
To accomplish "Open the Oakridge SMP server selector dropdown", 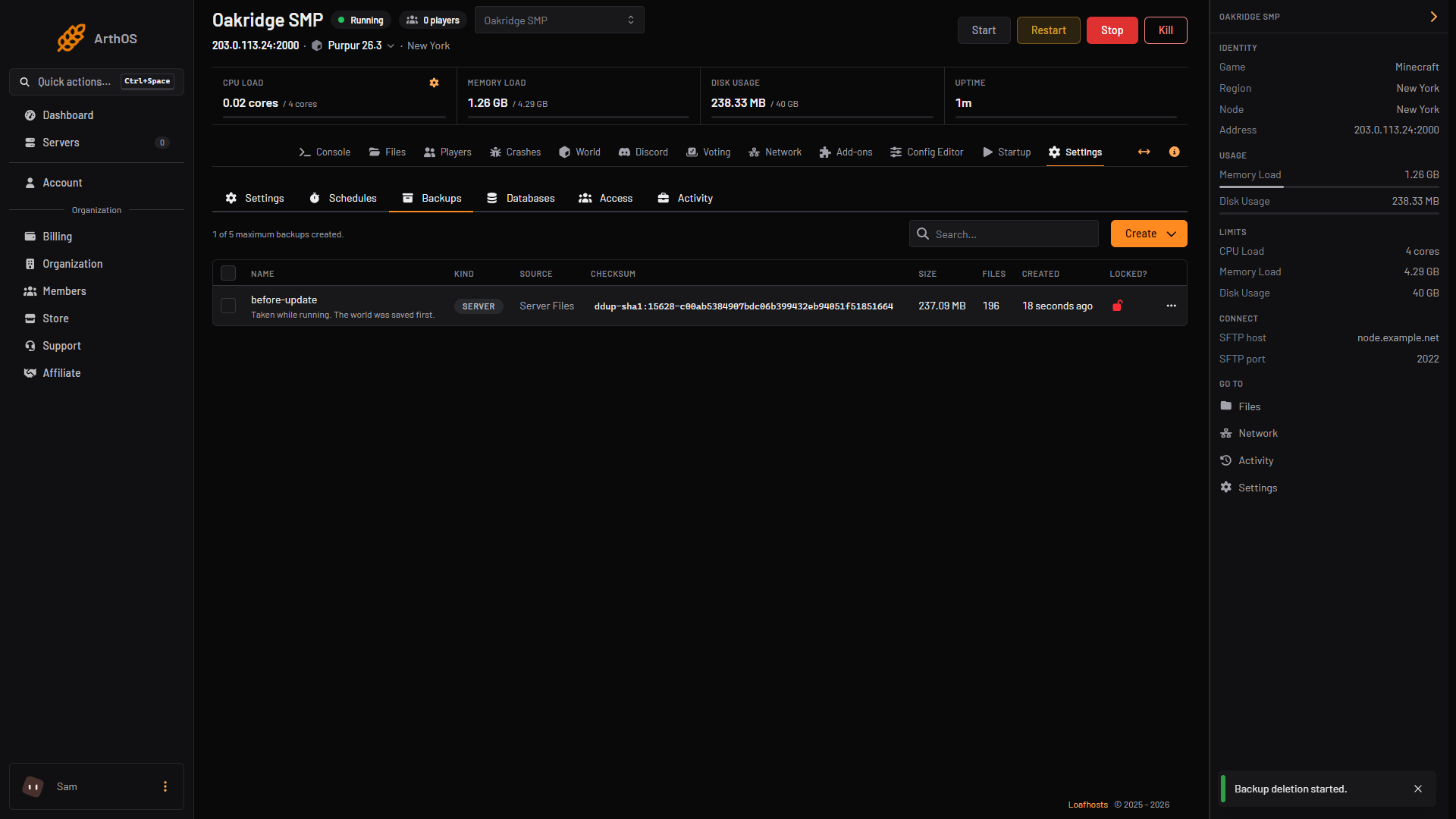I will (559, 20).
